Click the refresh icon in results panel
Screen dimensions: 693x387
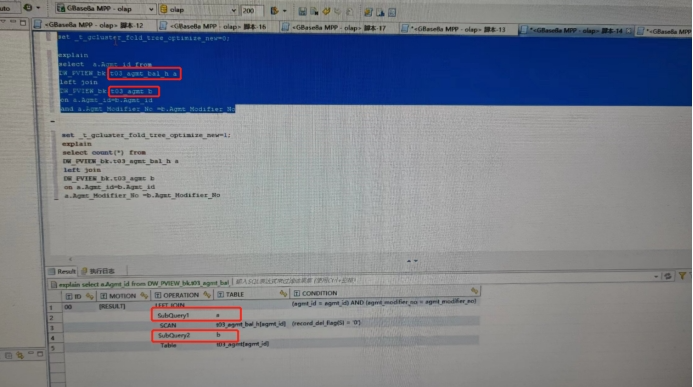coord(668,276)
